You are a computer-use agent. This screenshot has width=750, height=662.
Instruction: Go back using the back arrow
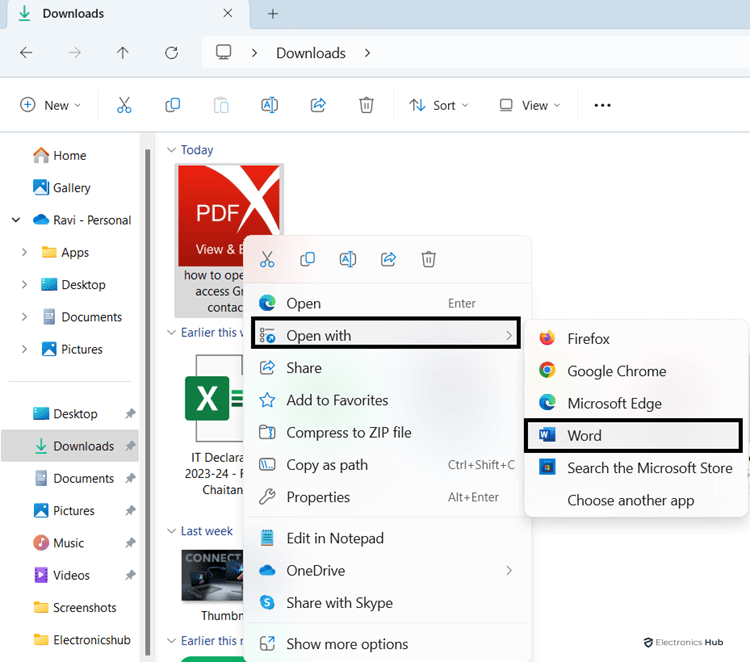click(x=26, y=53)
